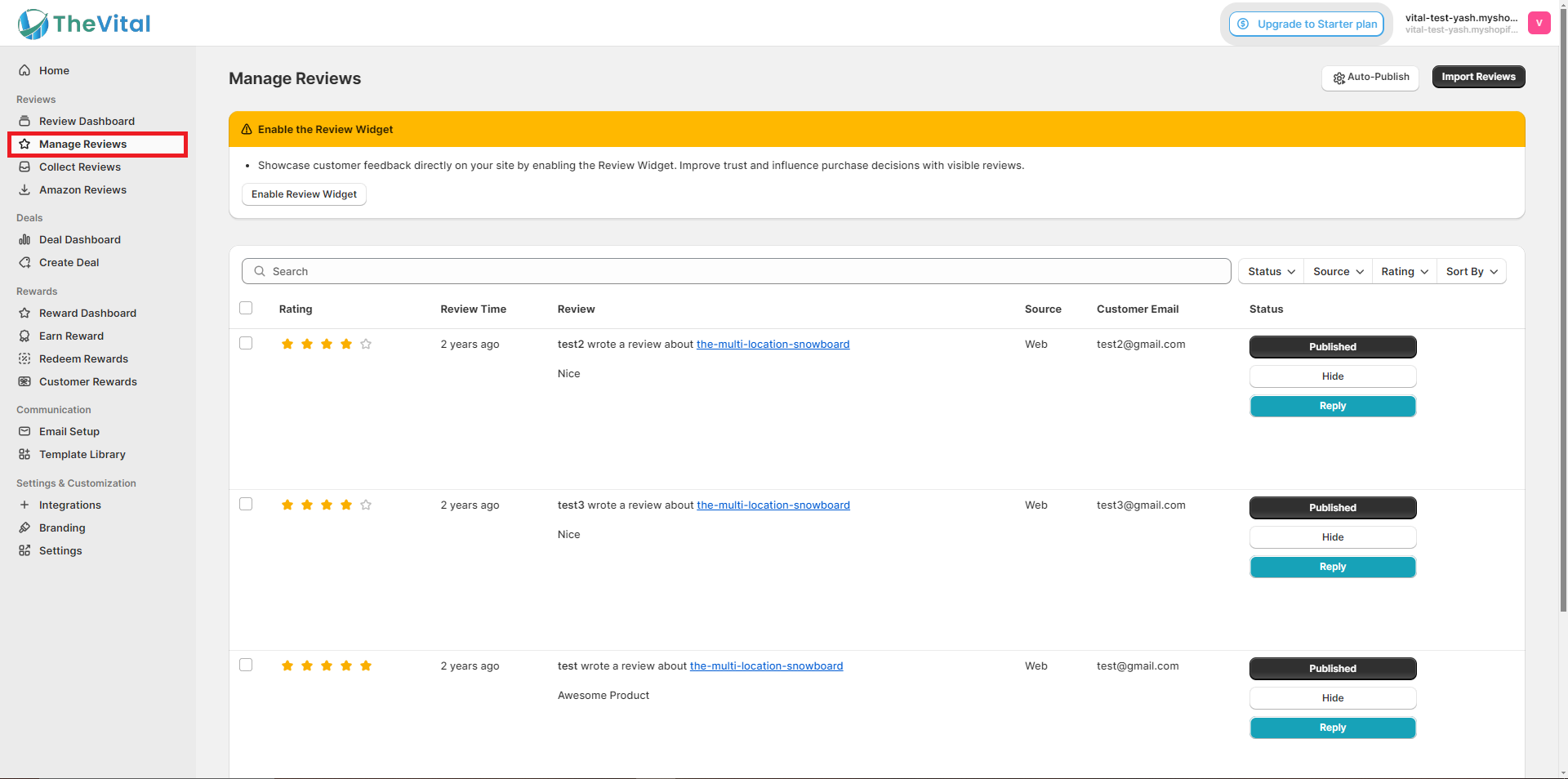1568x779 pixels.
Task: Open the Status filter dropdown
Action: [x=1271, y=271]
